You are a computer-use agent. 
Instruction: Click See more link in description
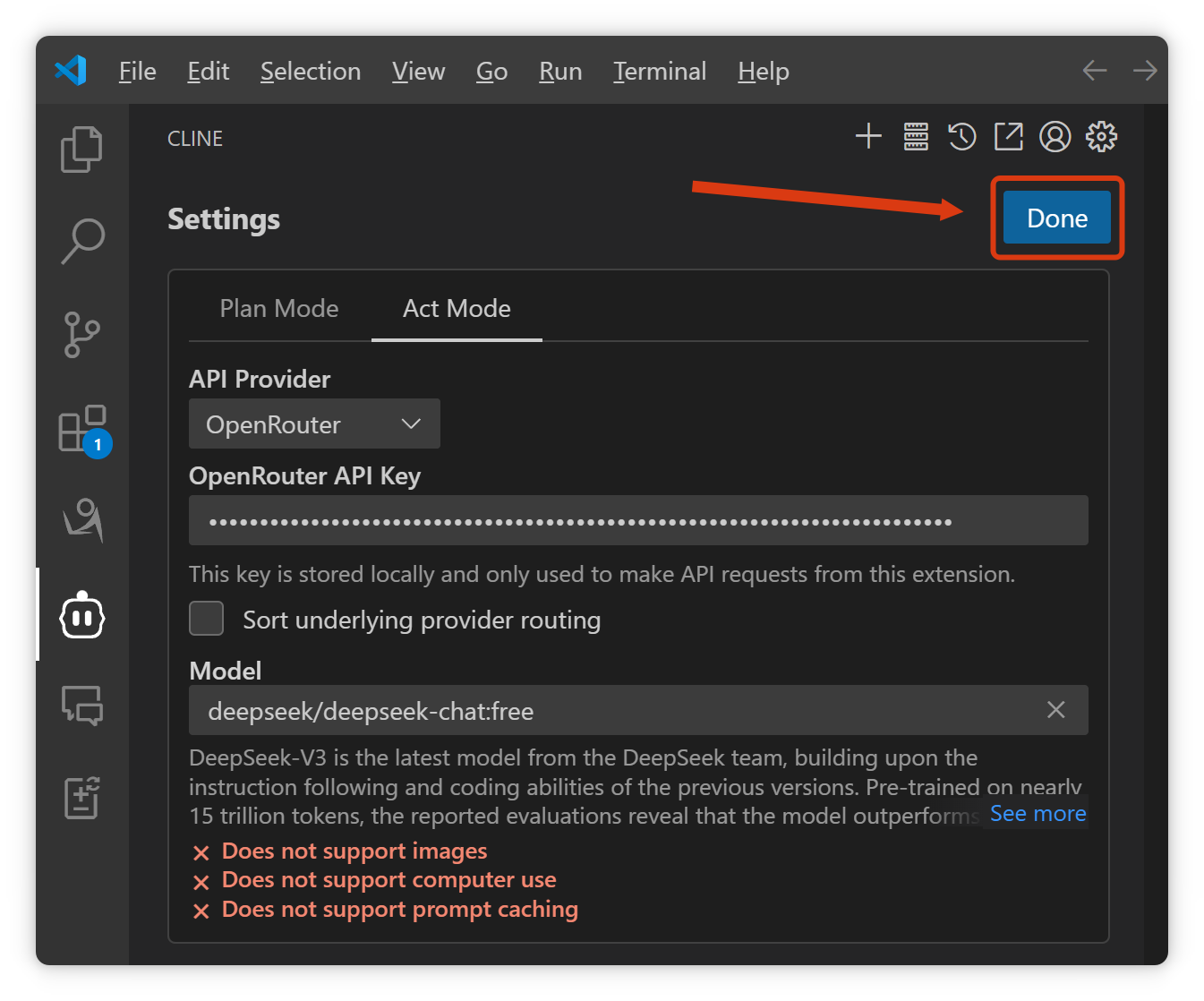[x=1037, y=814]
